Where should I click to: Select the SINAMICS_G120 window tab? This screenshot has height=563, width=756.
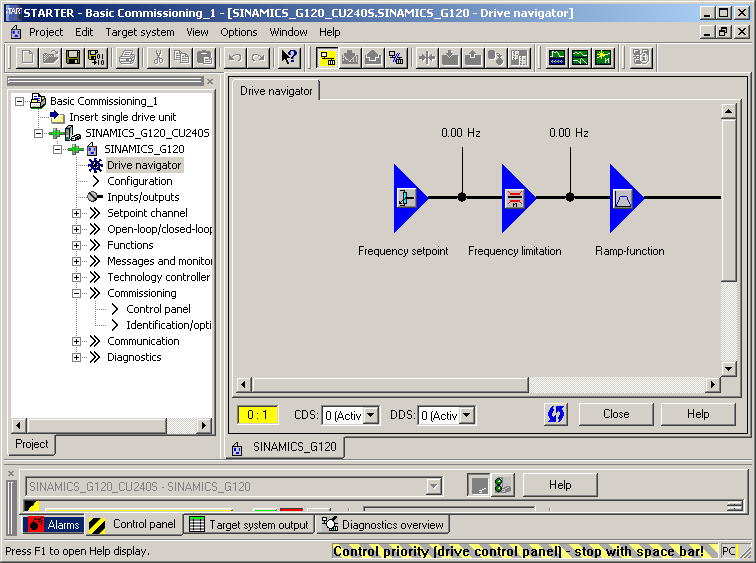tap(286, 447)
